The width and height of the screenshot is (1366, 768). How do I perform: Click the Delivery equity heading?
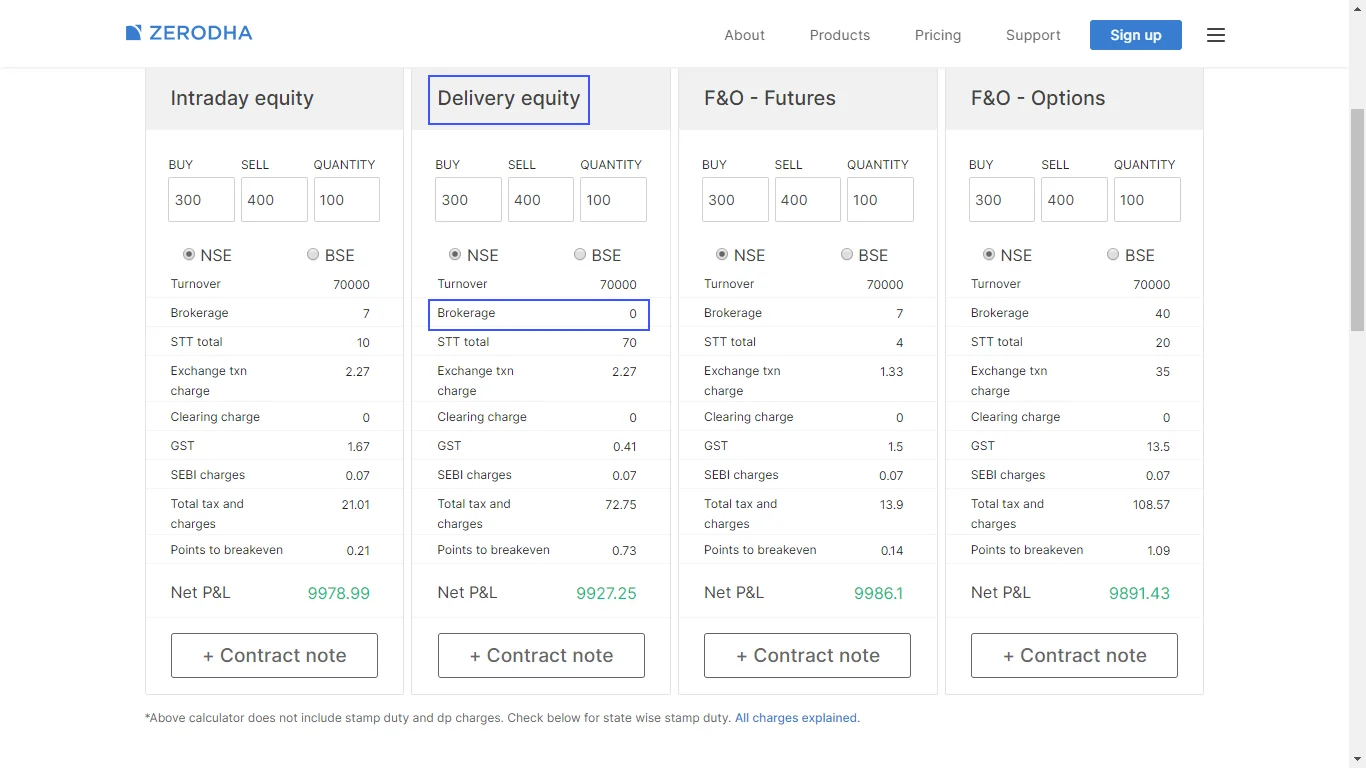[509, 98]
